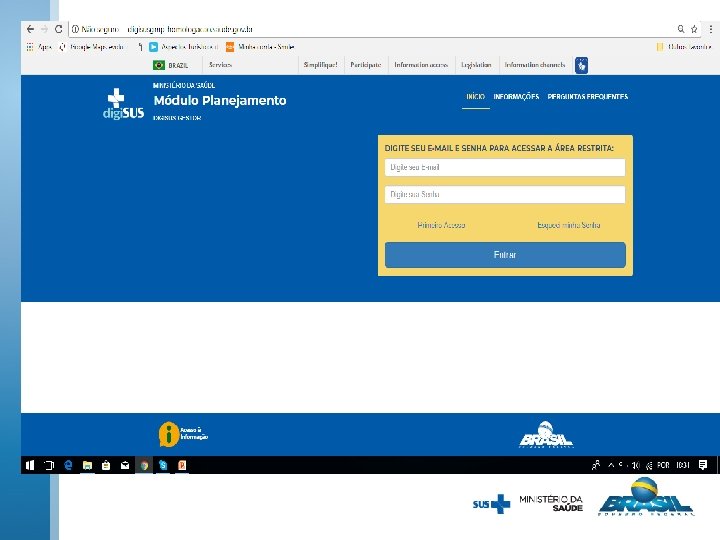Screen dimensions: 720x540
Task: Open Microsoft Store from taskbar
Action: (106, 465)
